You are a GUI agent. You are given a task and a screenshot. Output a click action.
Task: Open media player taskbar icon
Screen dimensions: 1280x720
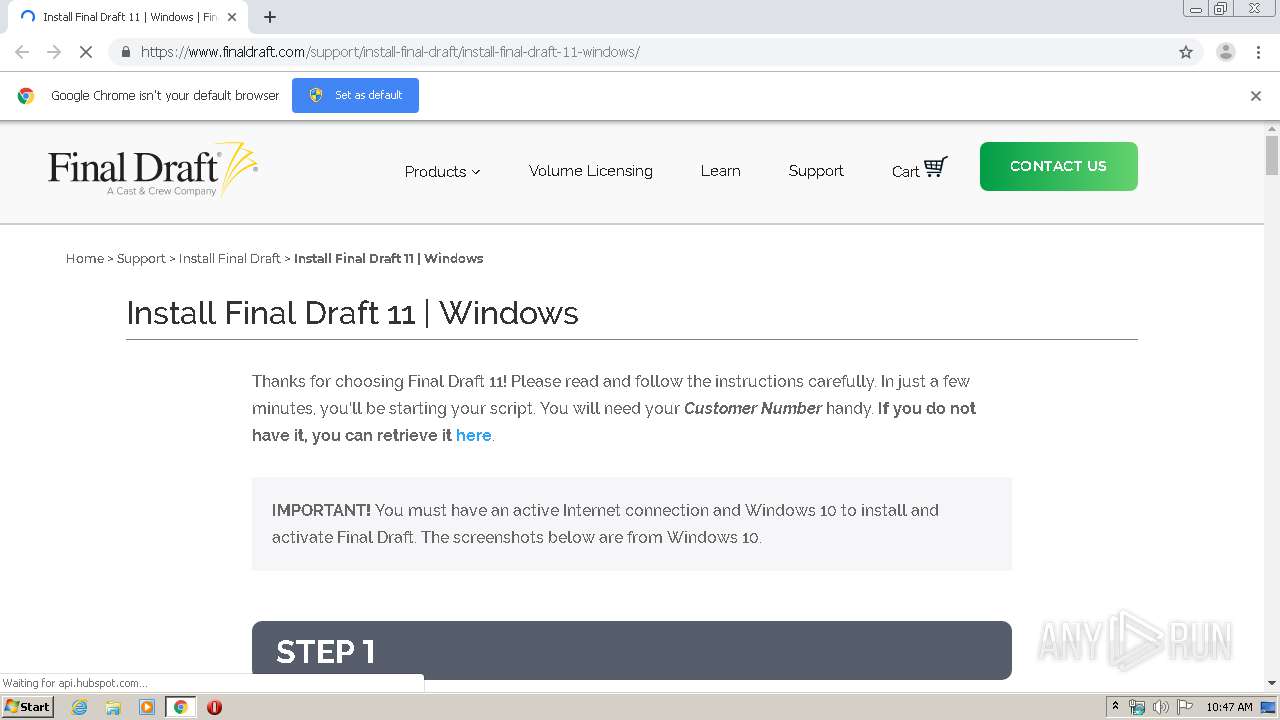(147, 707)
